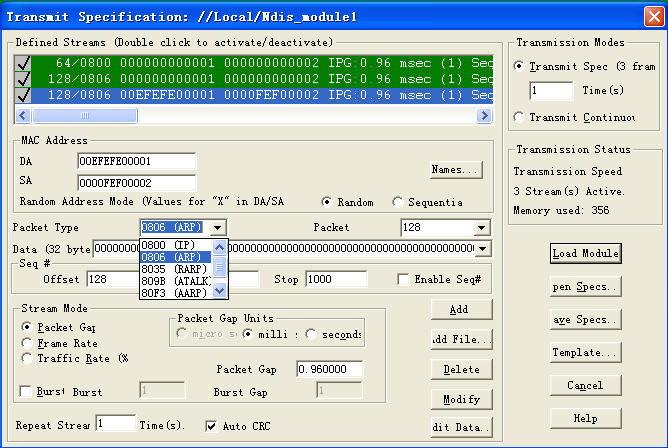
Task: Click the Edit Data button
Action: [461, 428]
